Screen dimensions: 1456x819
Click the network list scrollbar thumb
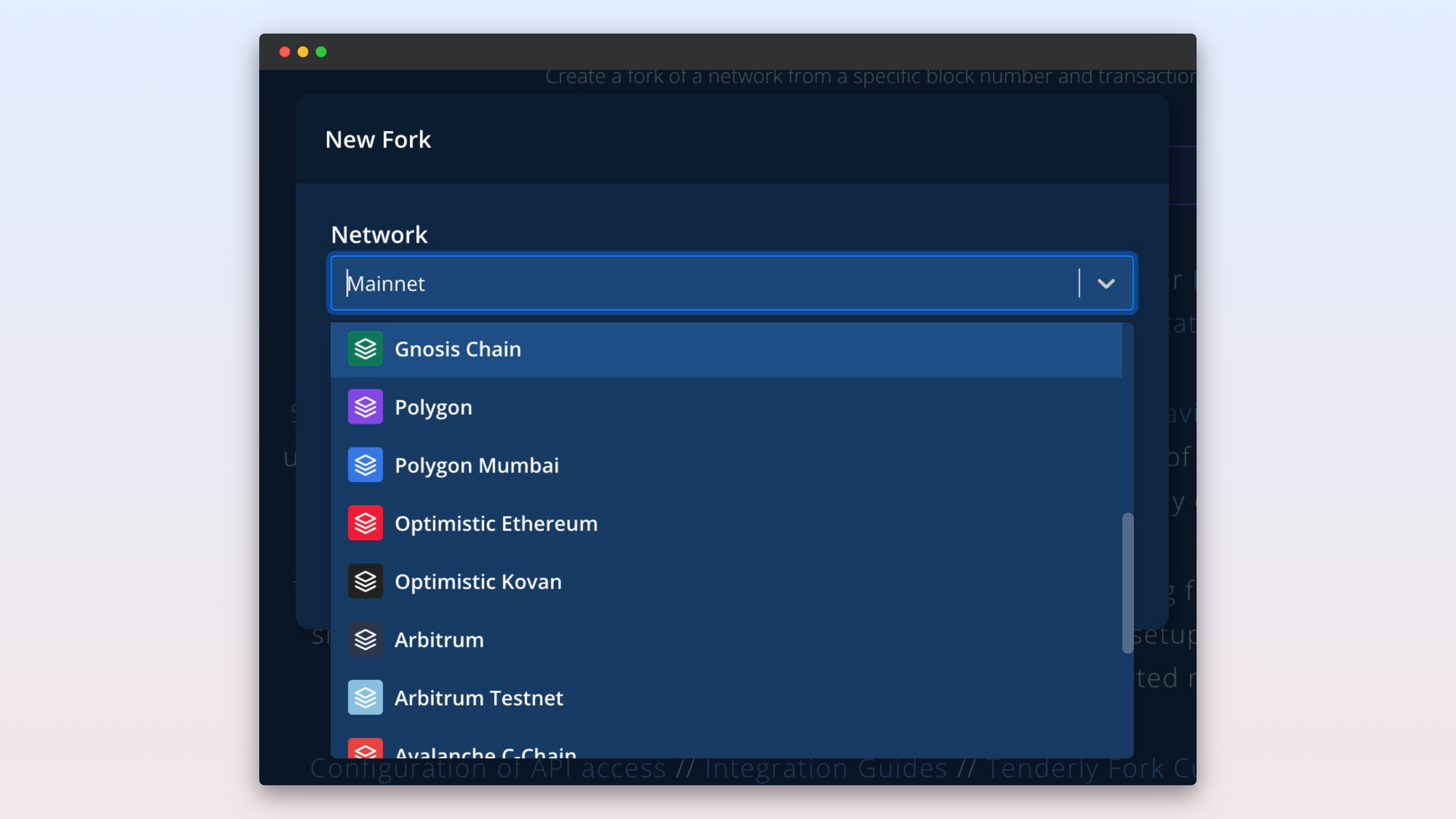coord(1128,582)
